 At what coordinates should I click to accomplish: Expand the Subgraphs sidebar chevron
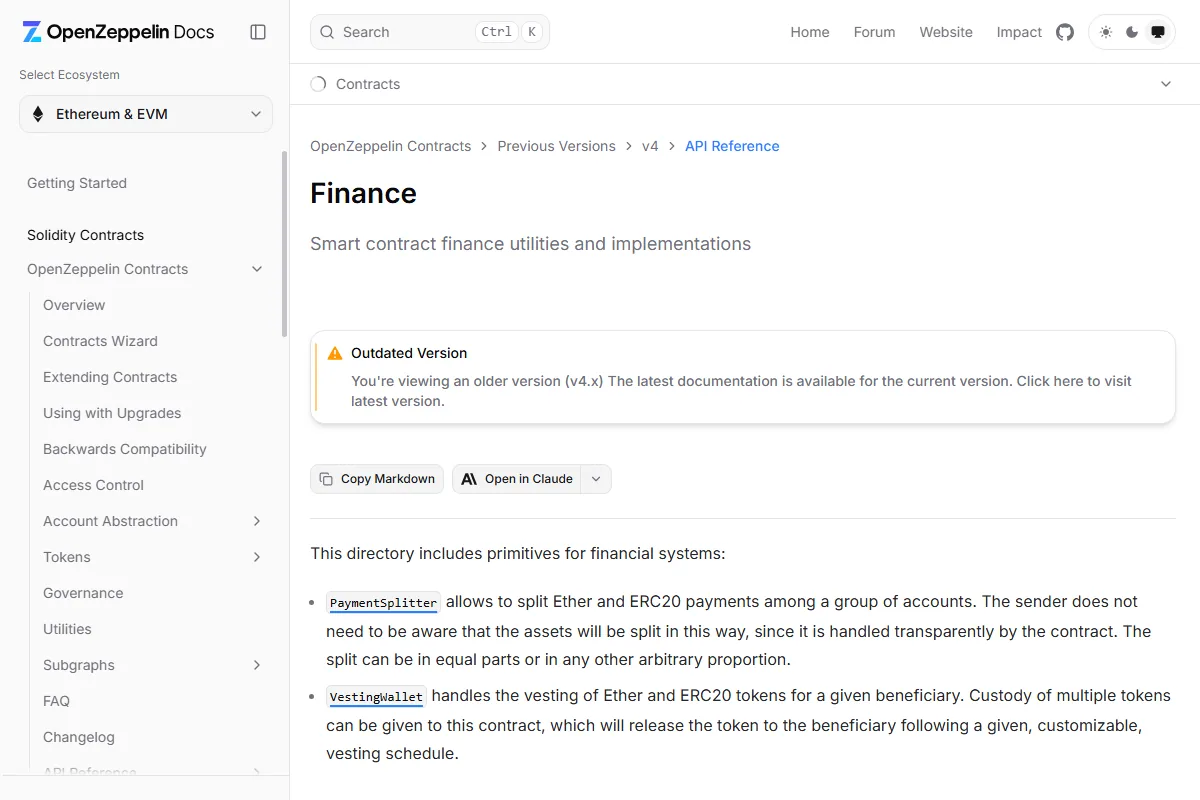tap(257, 665)
